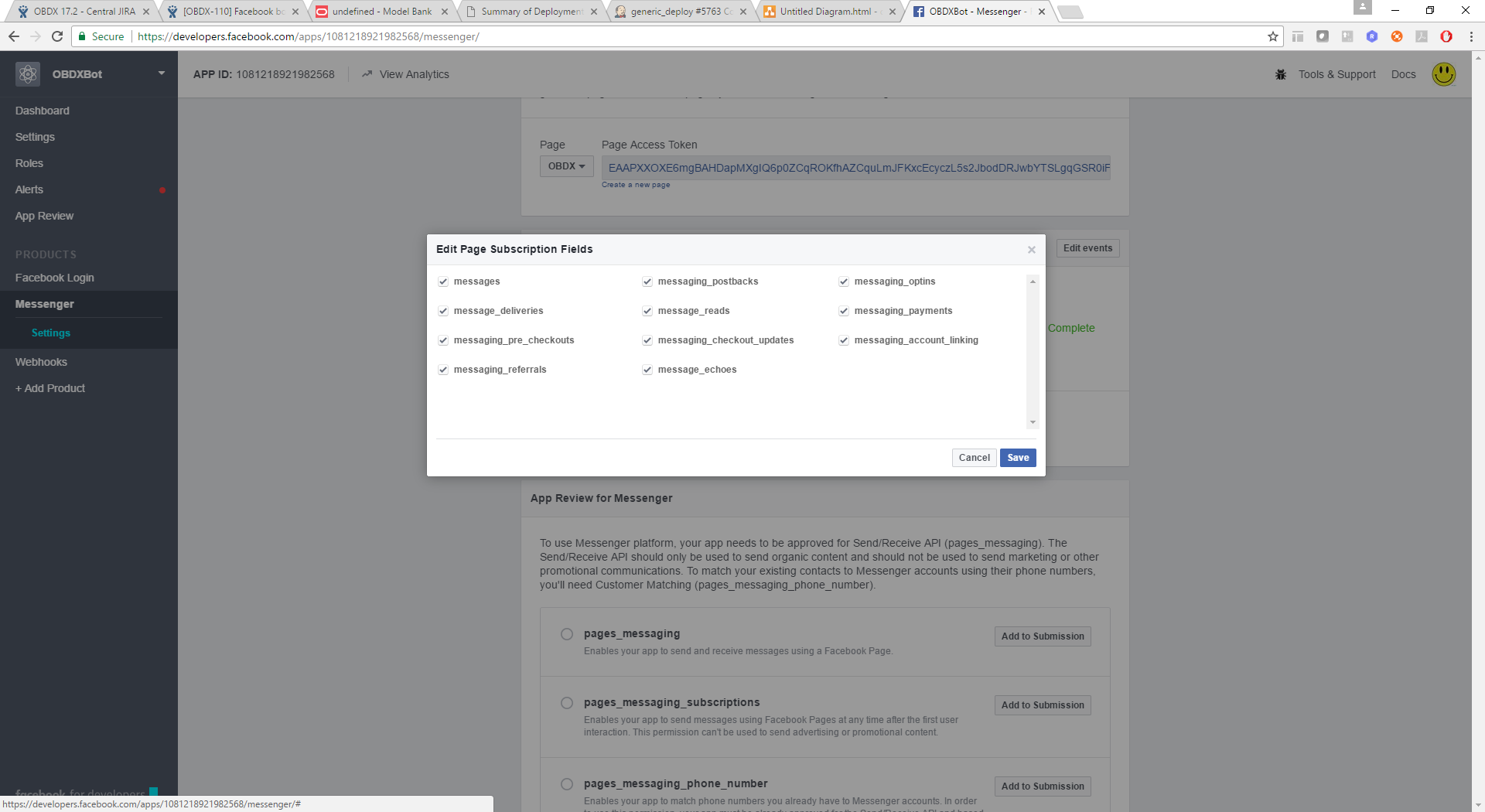Bookmark page with the star icon

pyautogui.click(x=1273, y=36)
